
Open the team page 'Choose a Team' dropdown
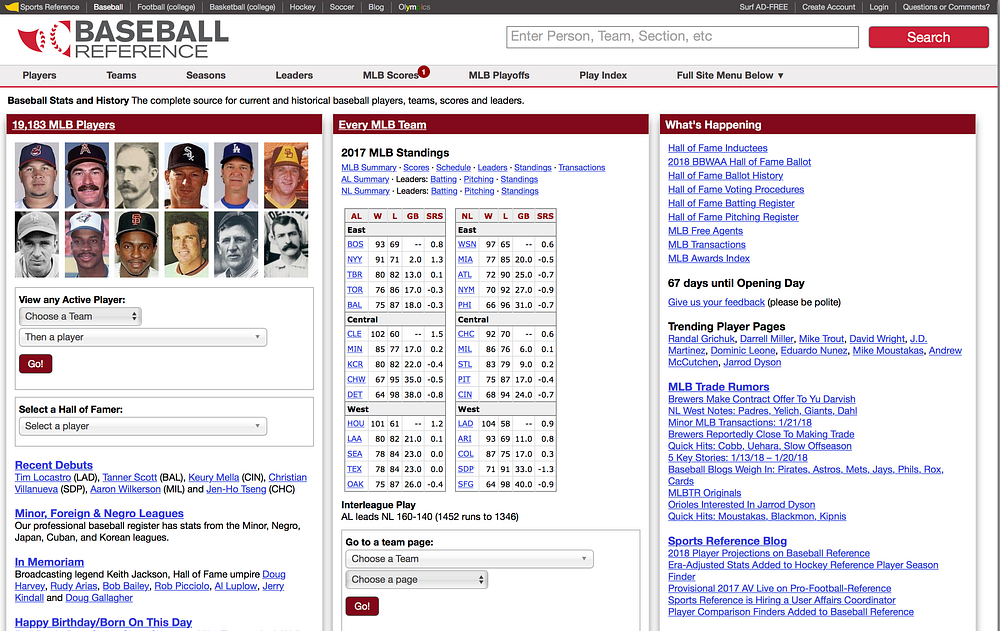469,559
